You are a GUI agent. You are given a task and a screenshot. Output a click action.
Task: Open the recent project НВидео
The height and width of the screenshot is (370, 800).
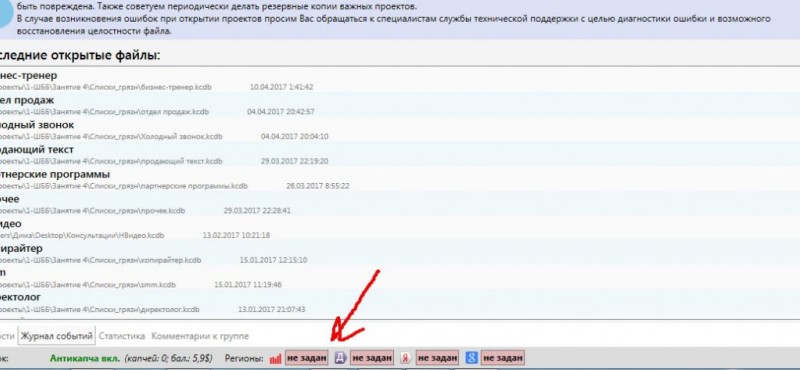click(11, 224)
